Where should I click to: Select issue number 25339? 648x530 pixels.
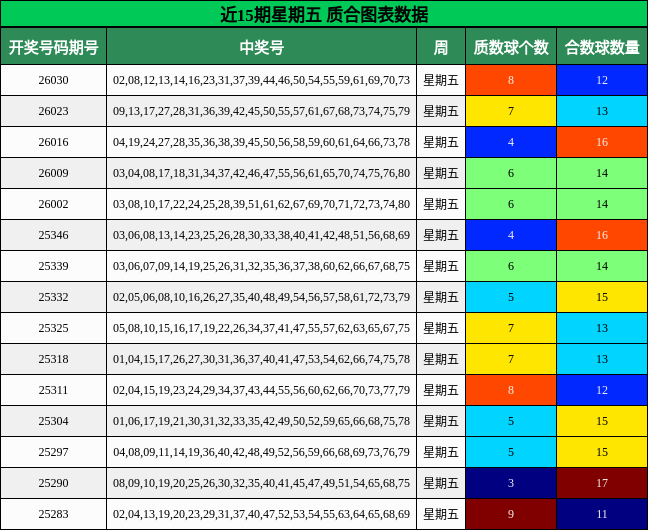click(53, 266)
